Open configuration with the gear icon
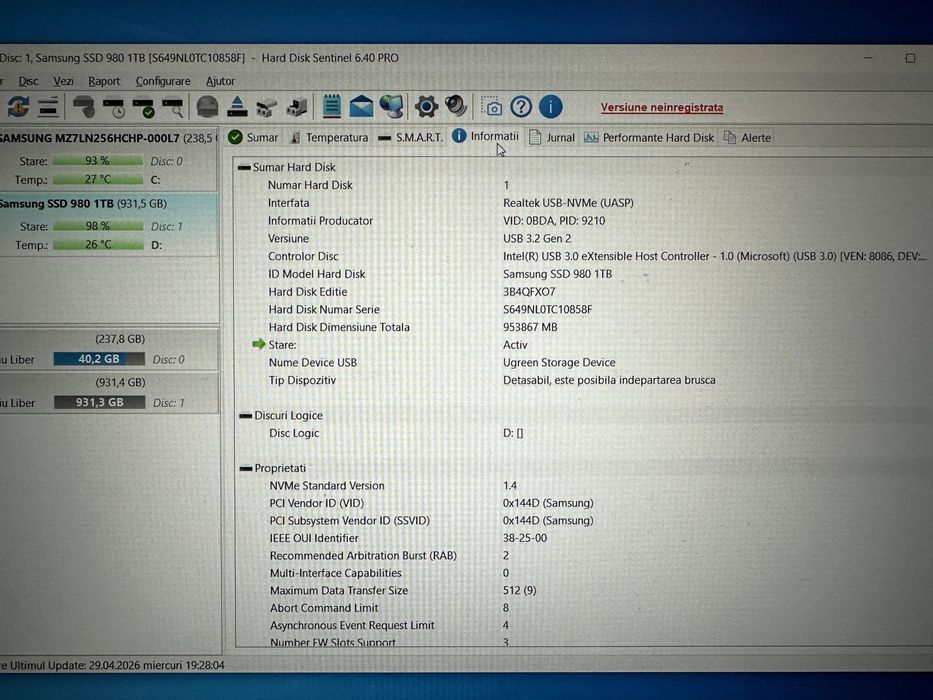This screenshot has width=933, height=700. (x=426, y=107)
